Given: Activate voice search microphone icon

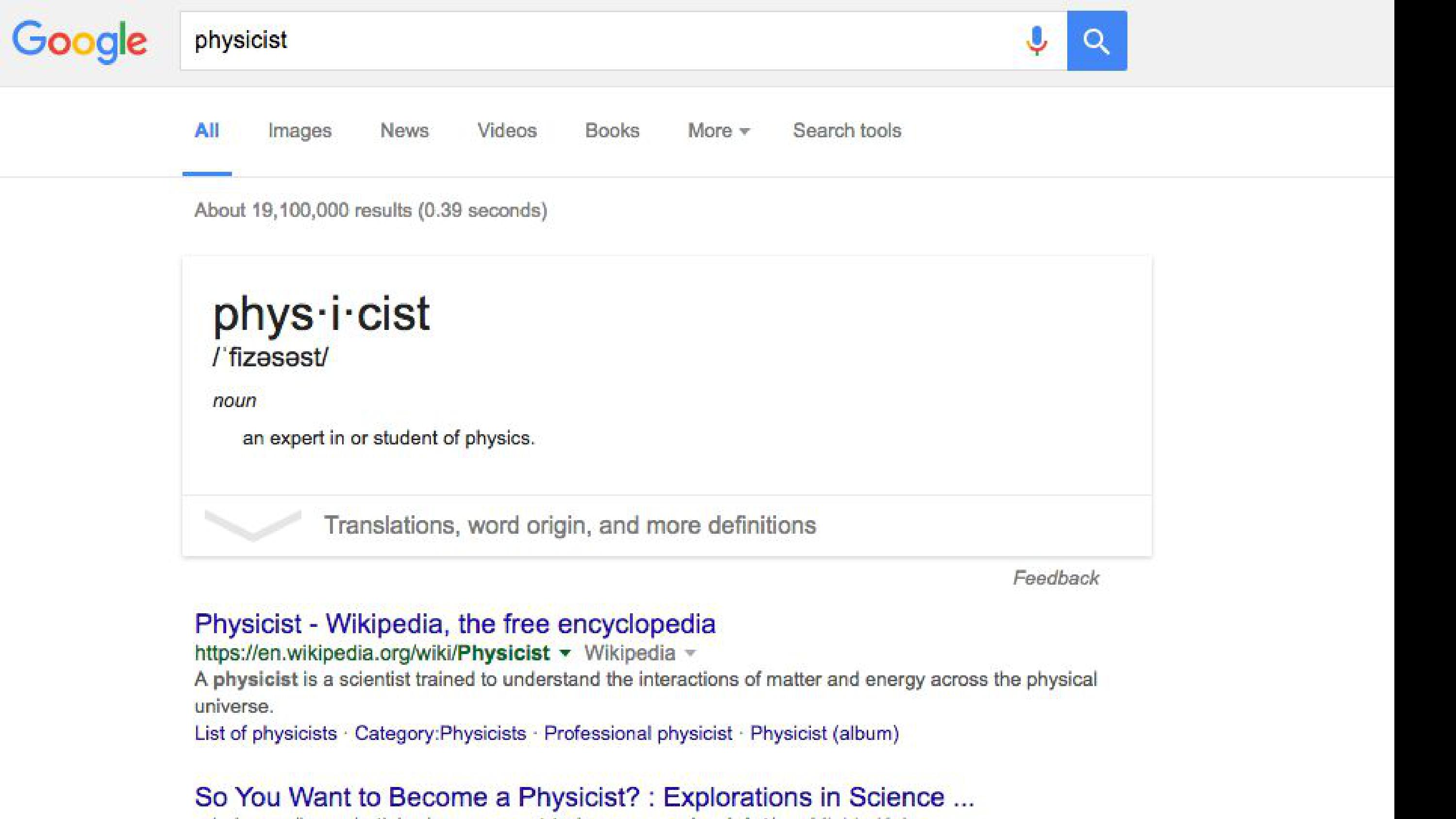Looking at the screenshot, I should 1036,41.
